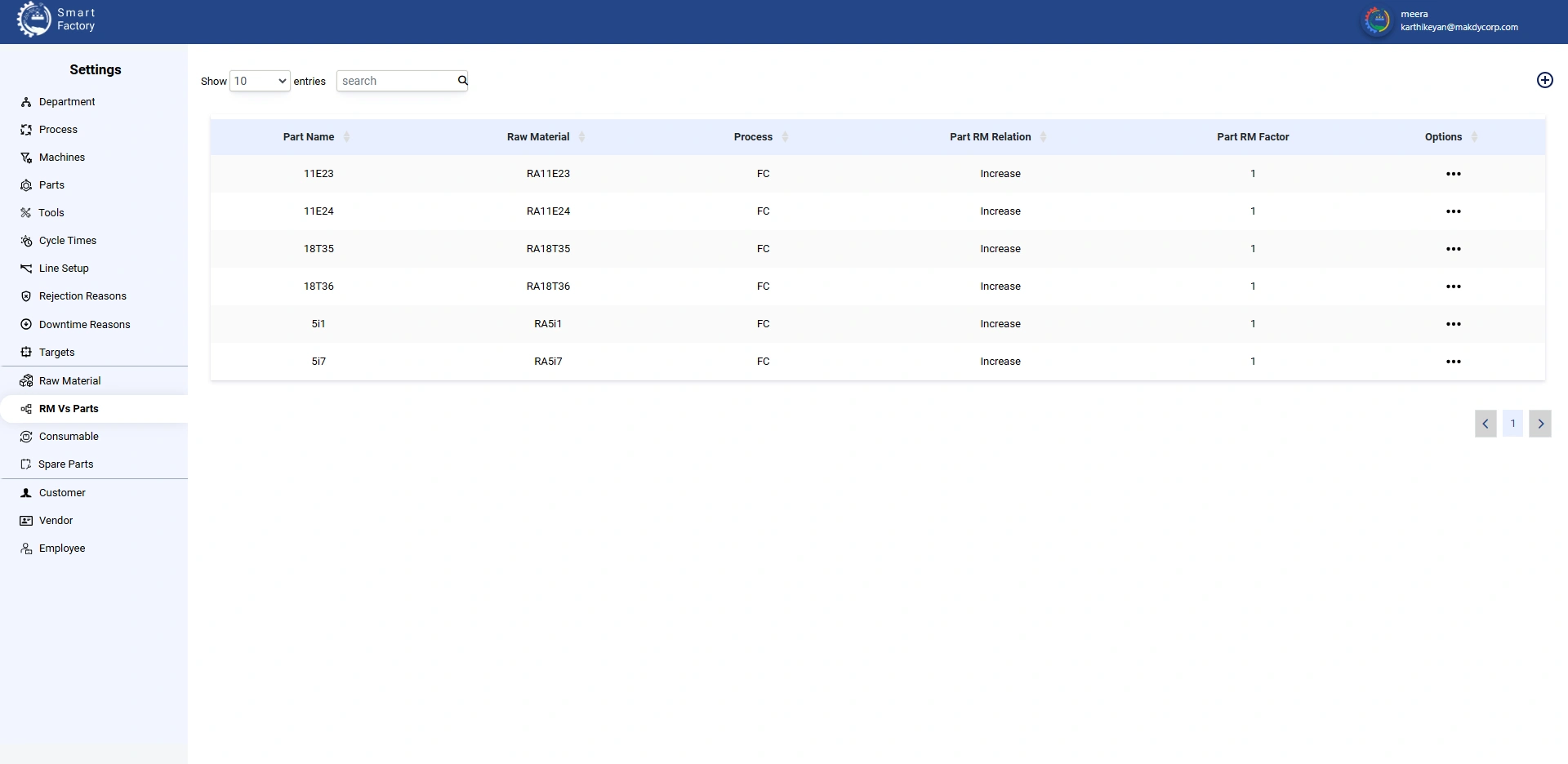Sort by Part RM Relation arrows
Screen dimensions: 1568x764
tap(1043, 137)
